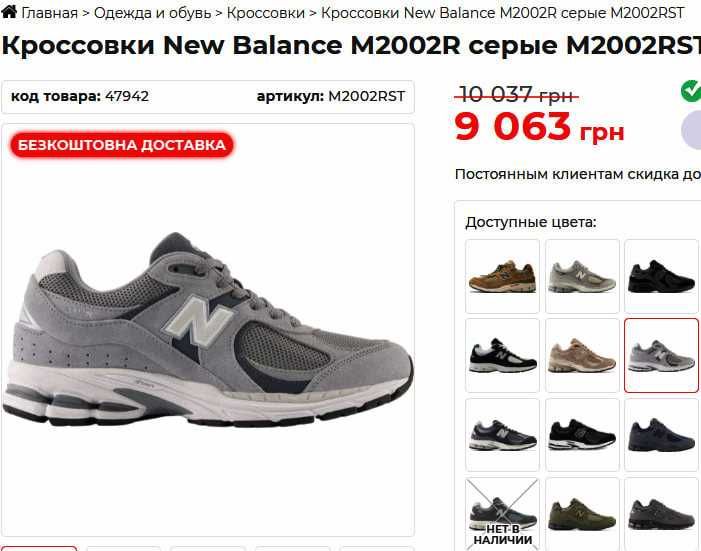Choose the beige pink sneaker variant

point(582,356)
